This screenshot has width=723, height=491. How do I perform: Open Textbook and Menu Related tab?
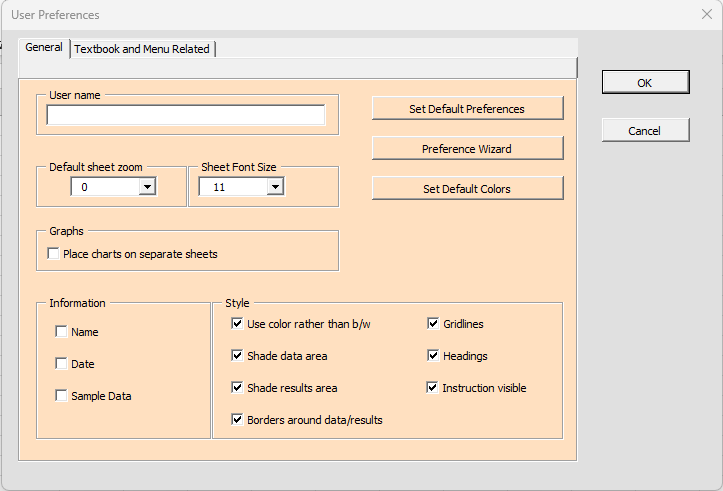(x=142, y=49)
